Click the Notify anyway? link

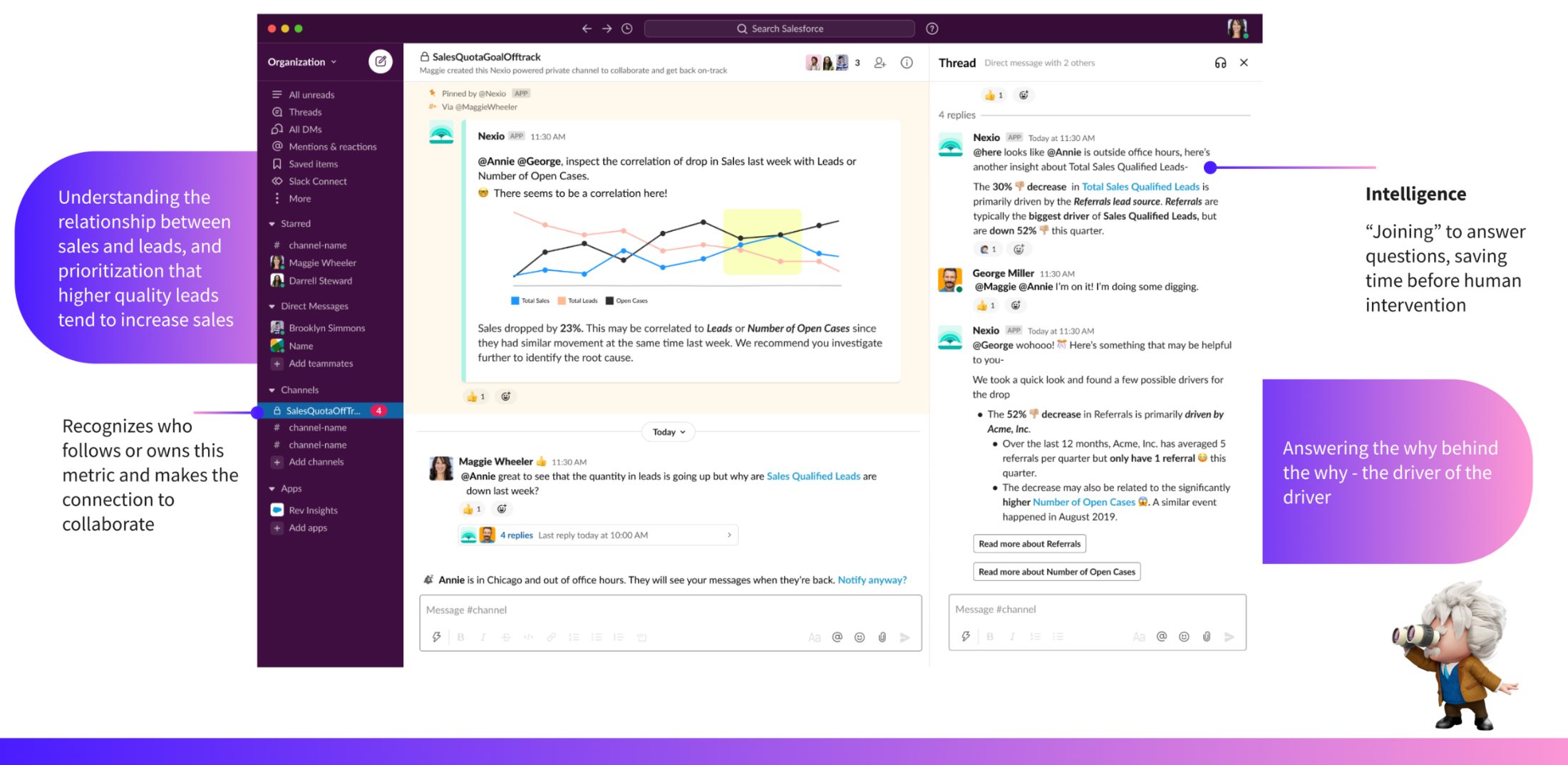pos(872,580)
